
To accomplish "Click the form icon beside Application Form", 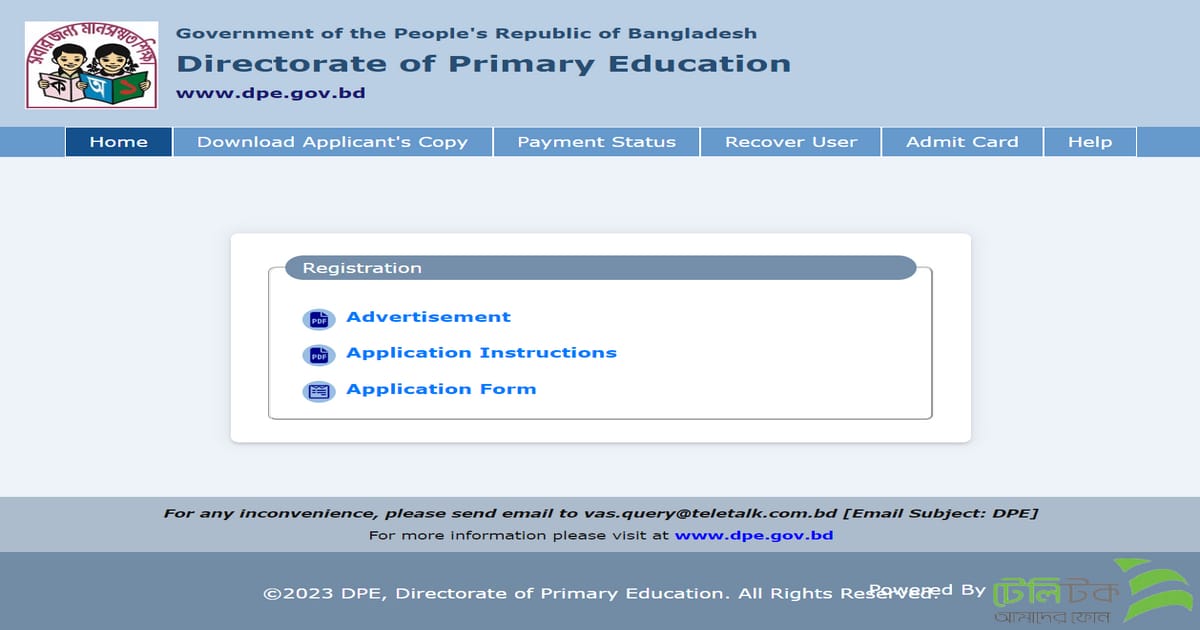I will point(318,391).
